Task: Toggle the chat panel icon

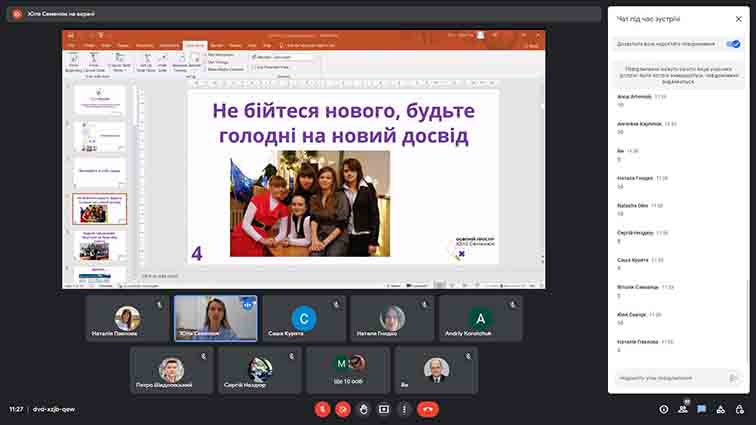Action: 702,409
